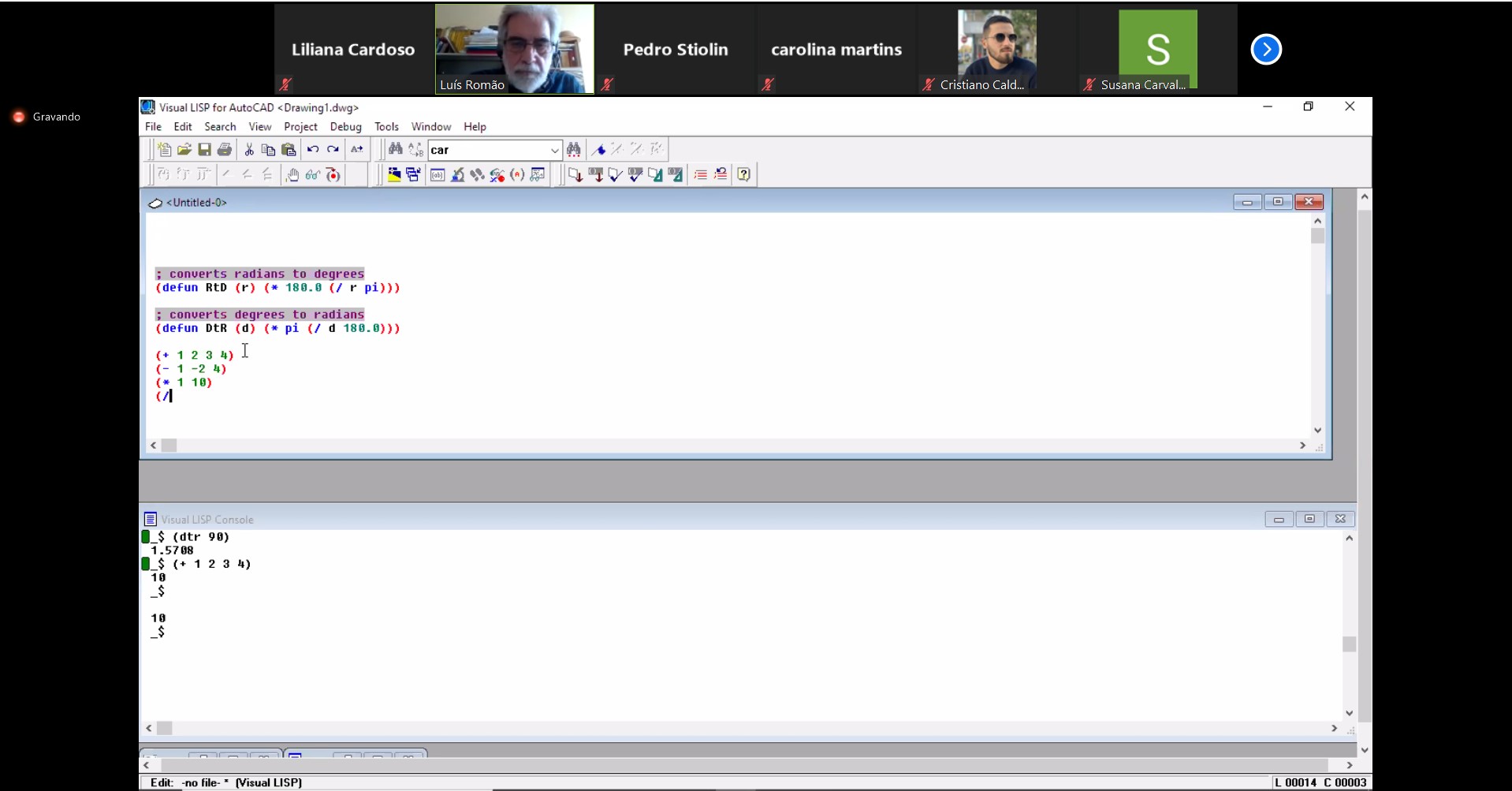
Task: Activate AutoCAD via toolbar icon
Action: (393, 175)
